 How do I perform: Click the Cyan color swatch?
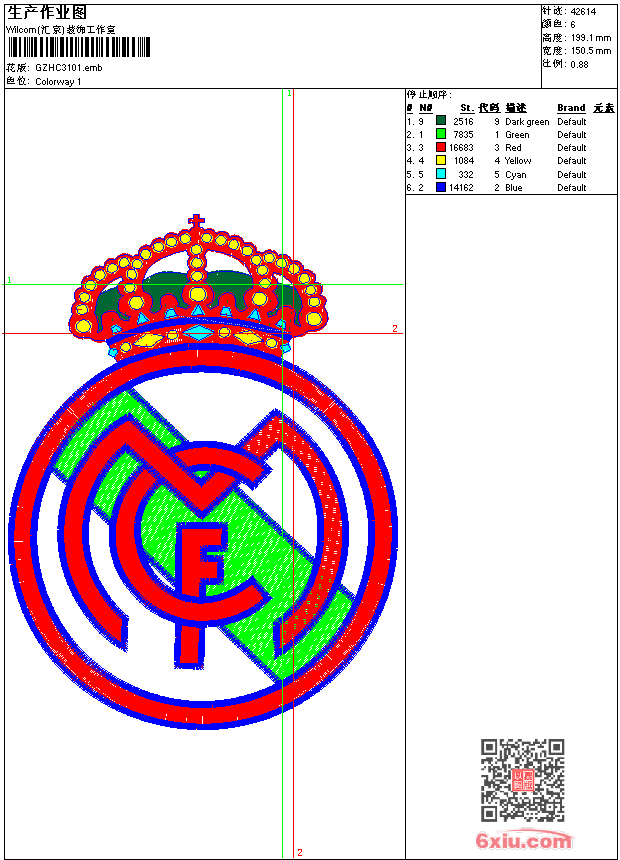click(x=441, y=174)
